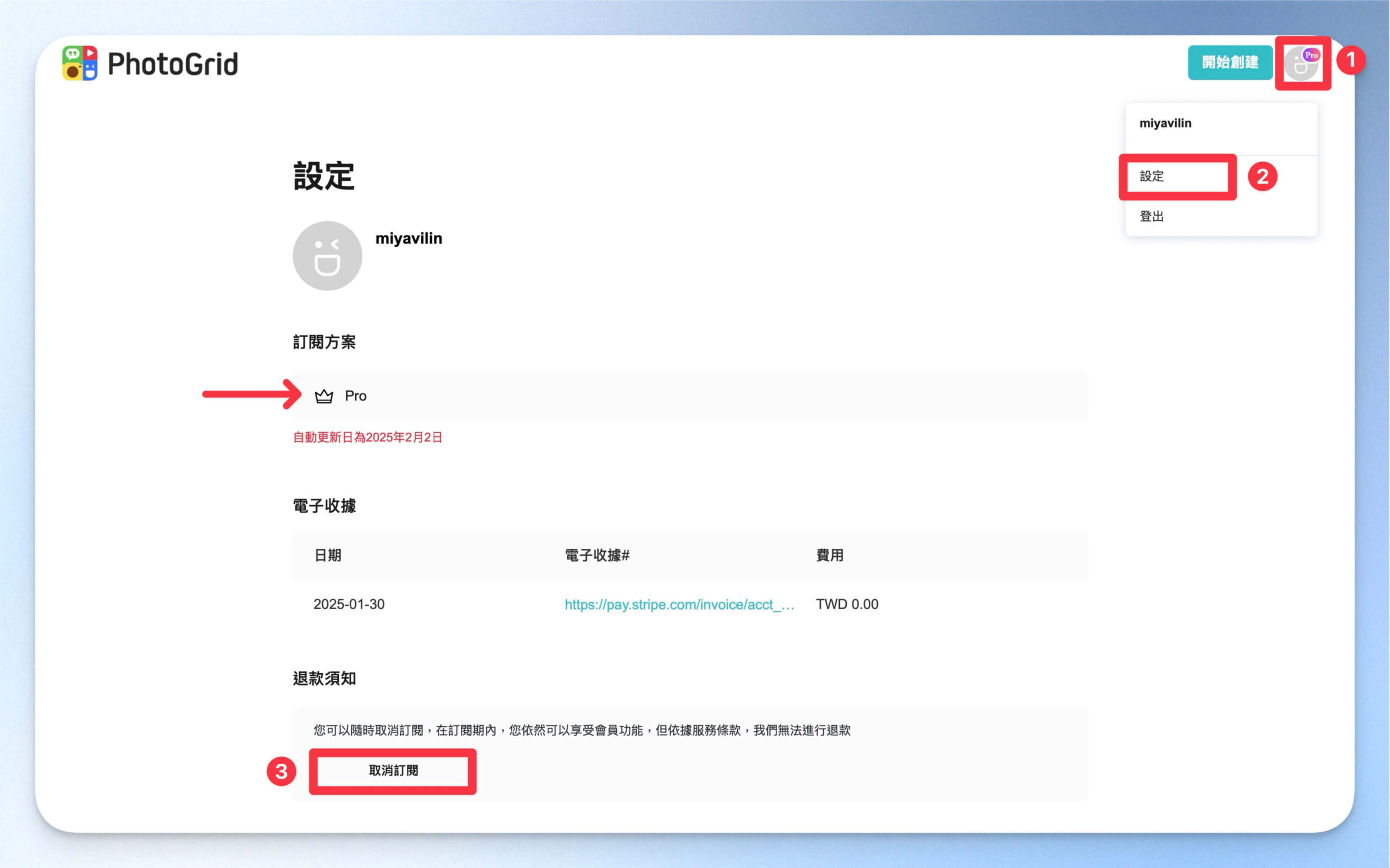Open the Pro profile avatar in header
1390x868 pixels.
1301,63
